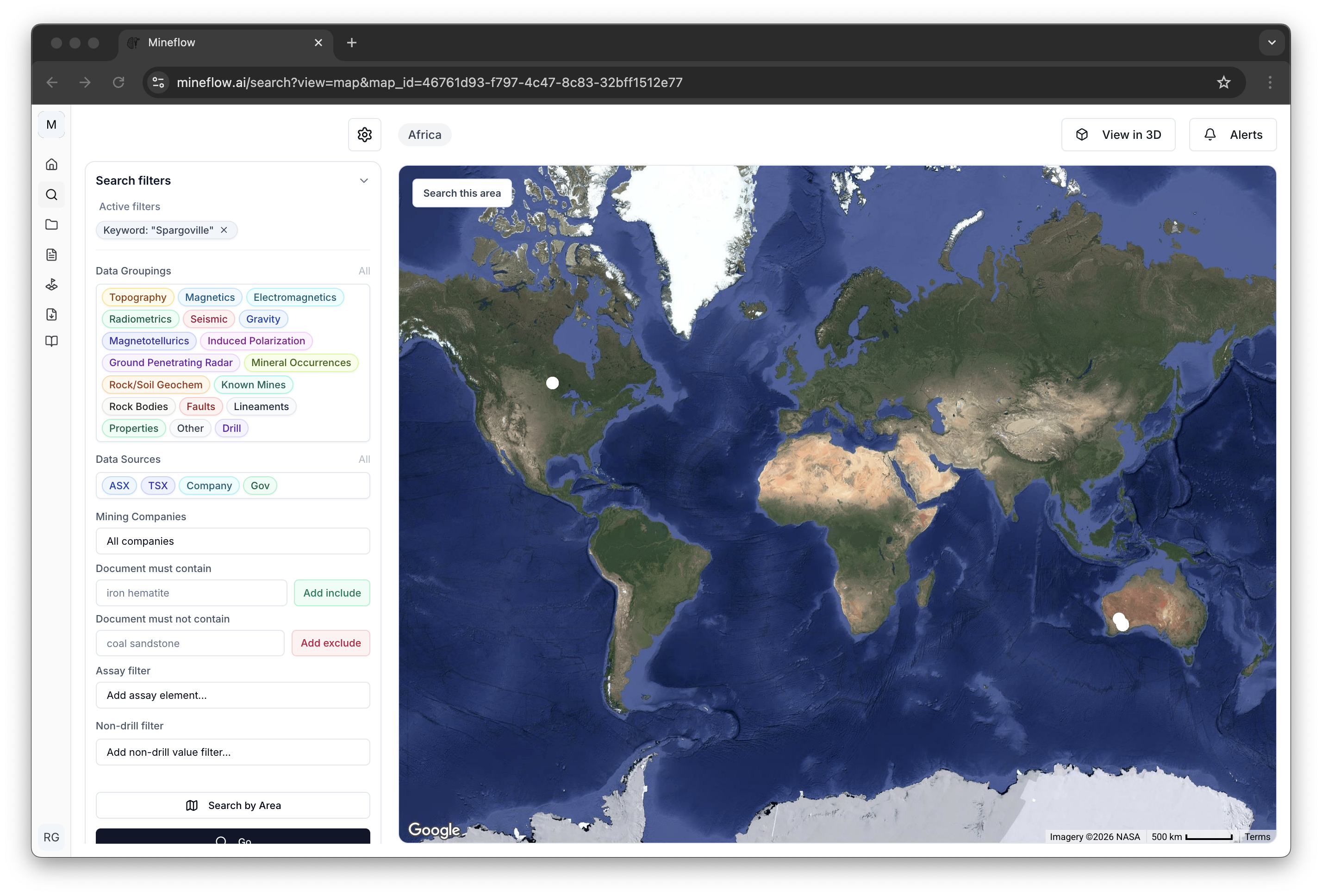Open the Documents icon in the sidebar

point(51,254)
